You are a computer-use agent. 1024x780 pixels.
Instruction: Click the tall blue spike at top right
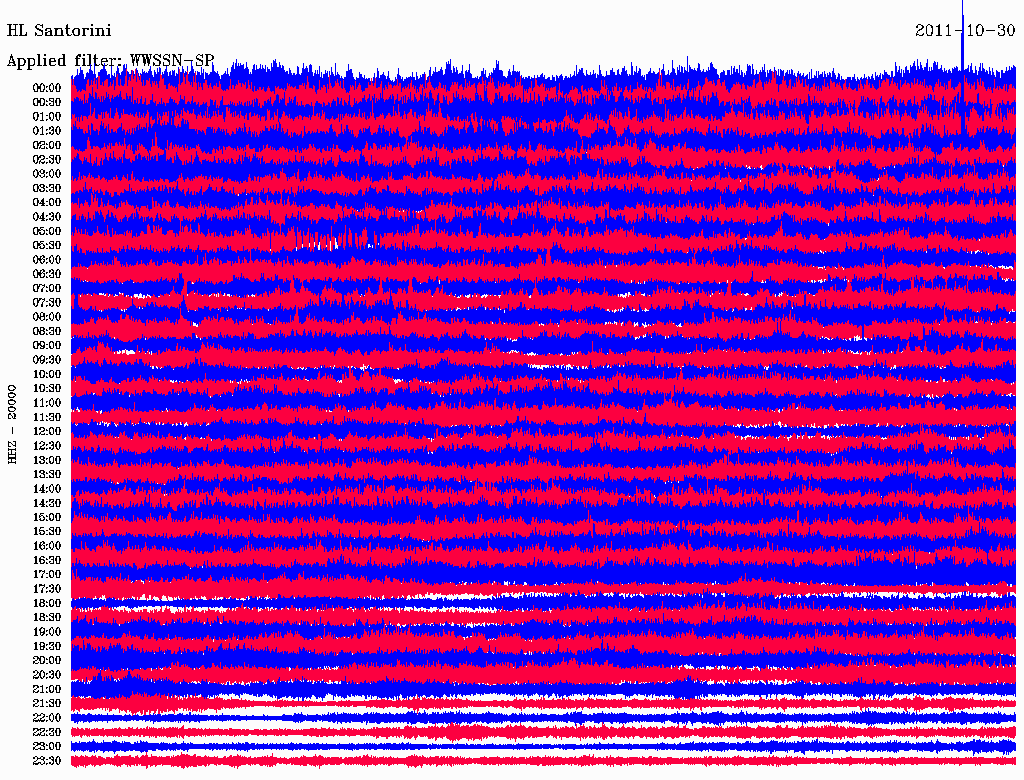[962, 40]
